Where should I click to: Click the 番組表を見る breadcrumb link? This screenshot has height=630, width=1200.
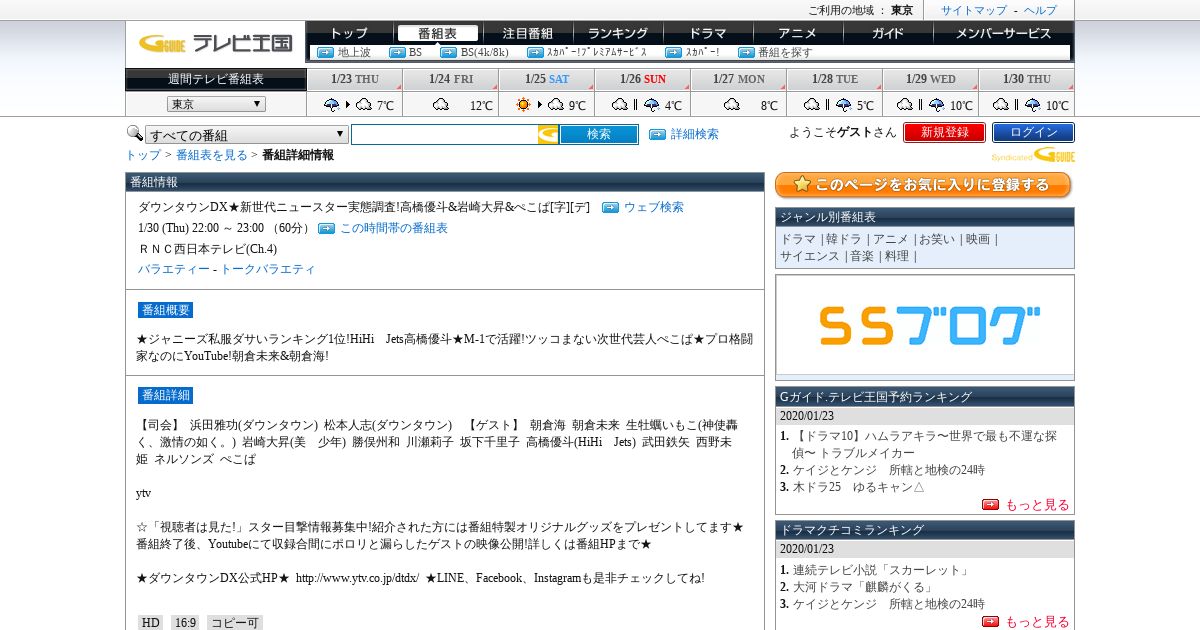[x=211, y=155]
